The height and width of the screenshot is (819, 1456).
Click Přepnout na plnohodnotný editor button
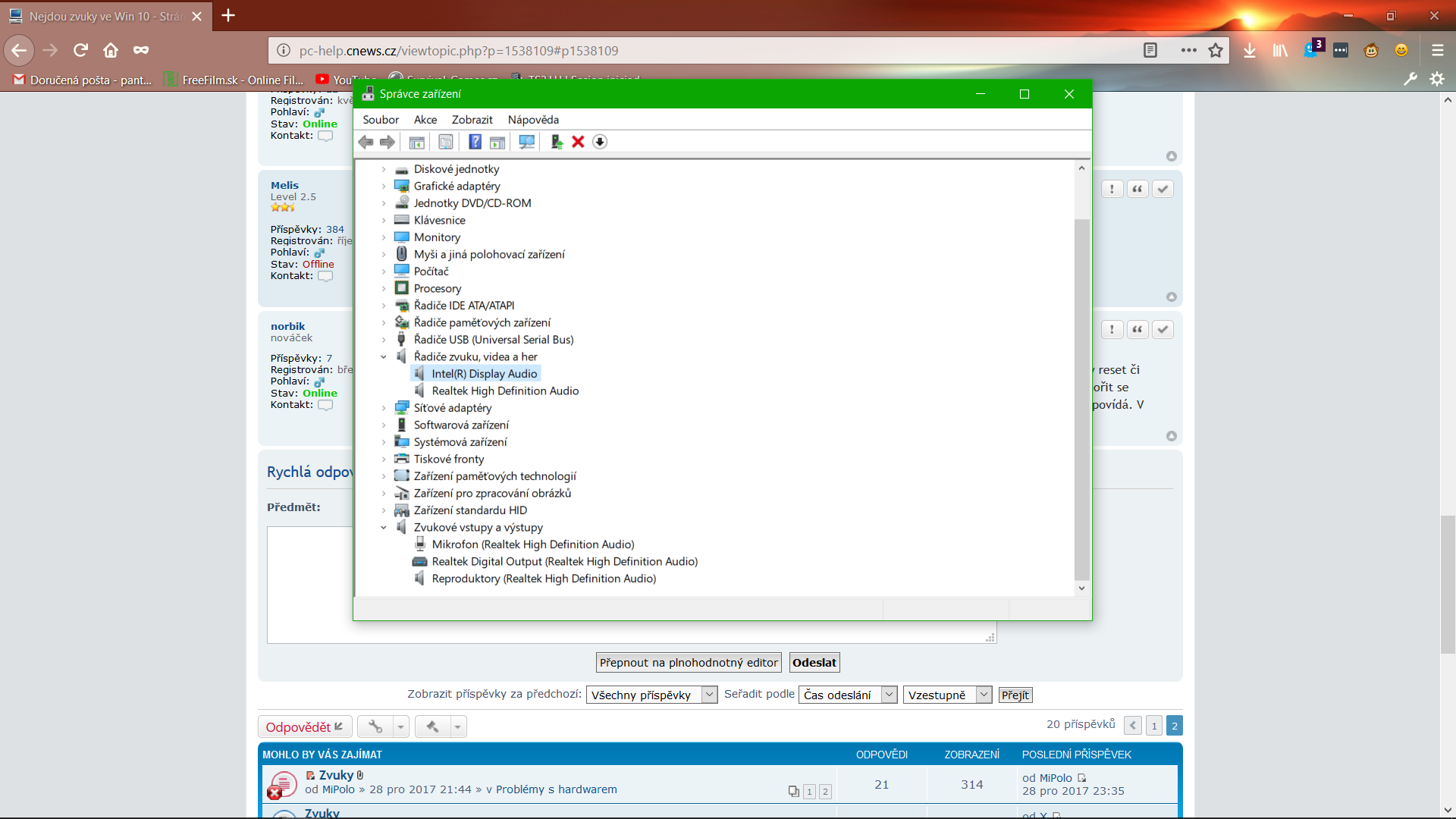pyautogui.click(x=689, y=663)
